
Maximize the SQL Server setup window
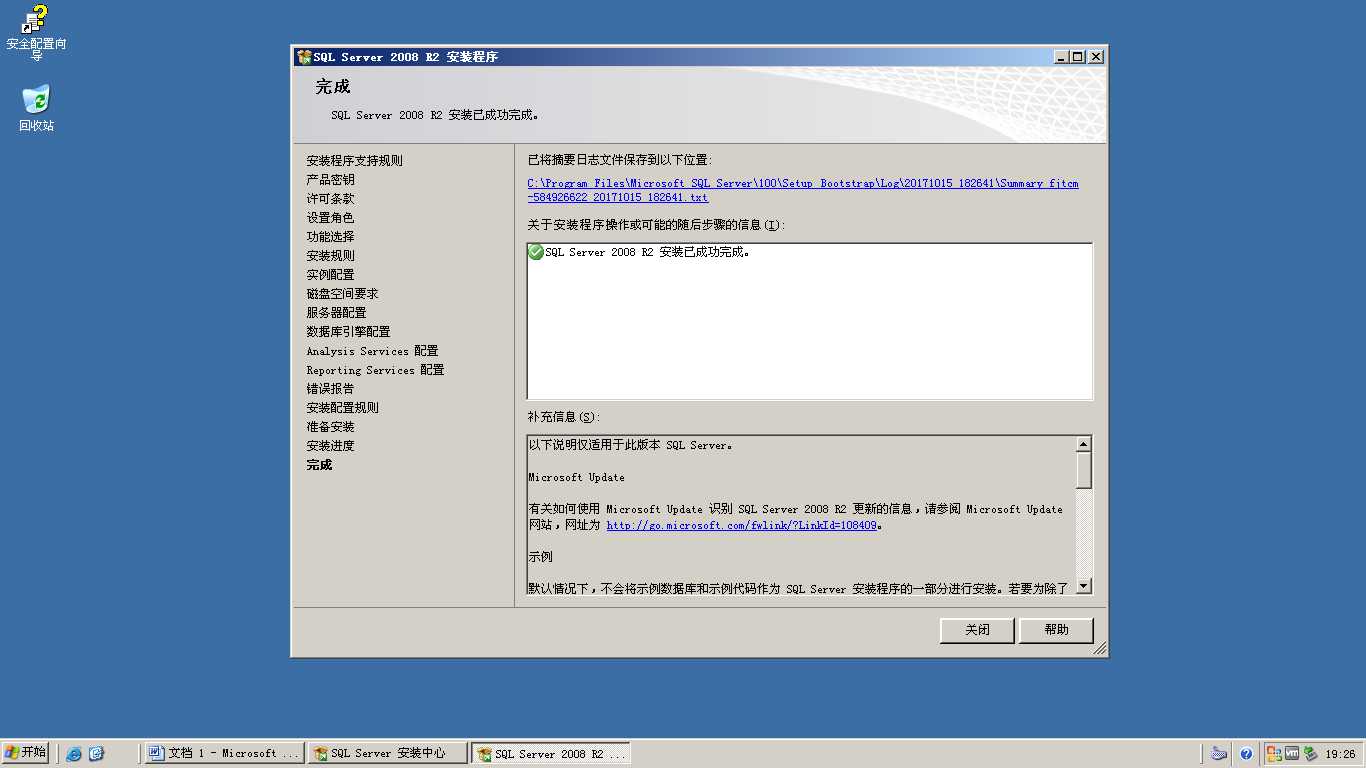(x=1077, y=57)
